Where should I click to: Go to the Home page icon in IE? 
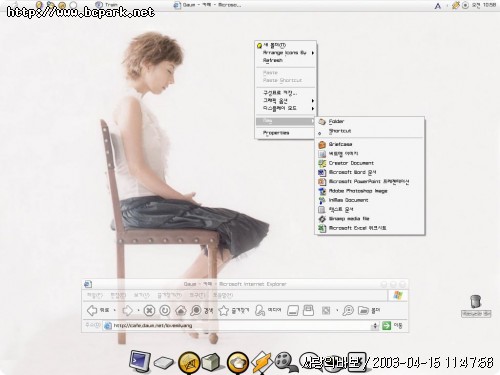[x=181, y=310]
